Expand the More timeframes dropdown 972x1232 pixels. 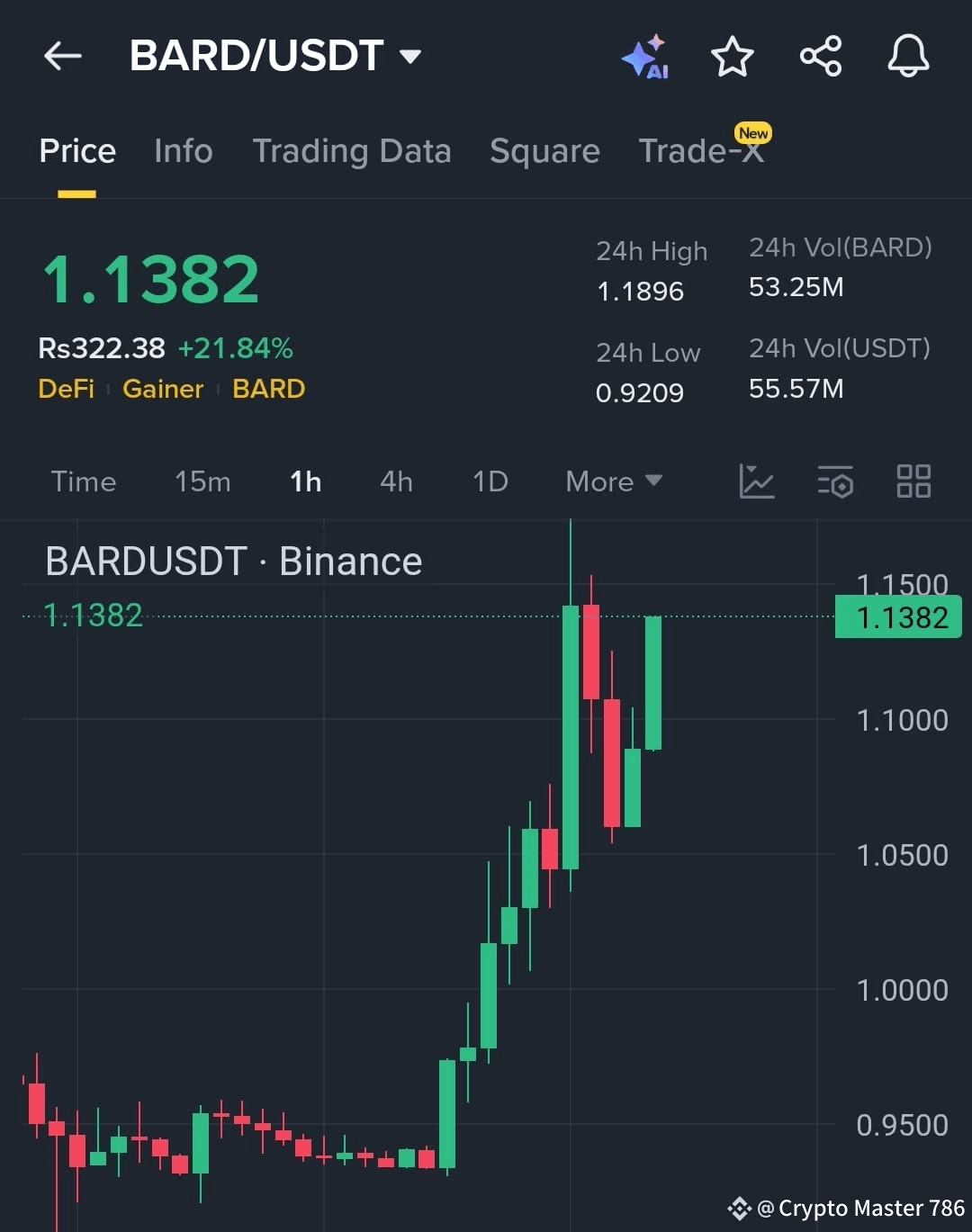(x=614, y=481)
